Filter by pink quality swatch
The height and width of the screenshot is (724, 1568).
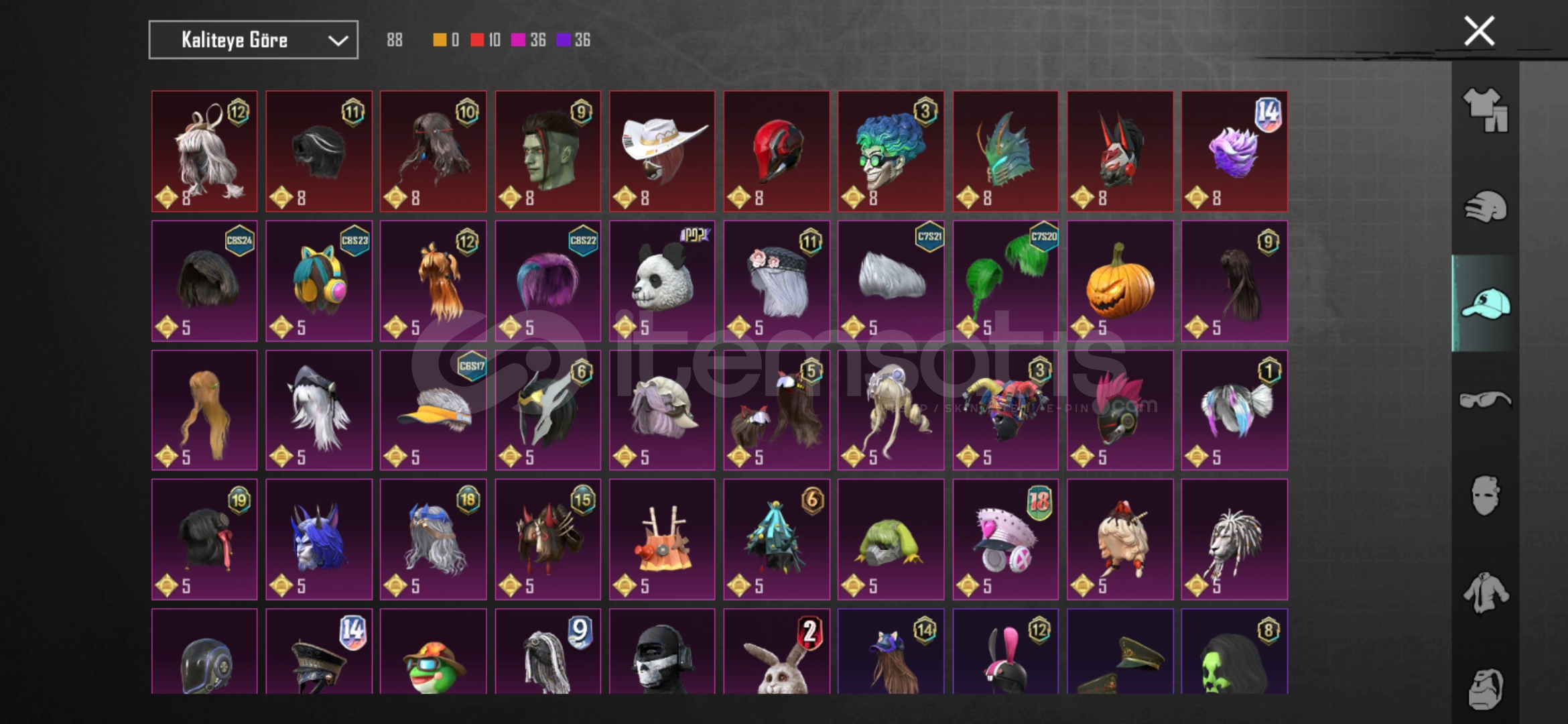tap(518, 40)
